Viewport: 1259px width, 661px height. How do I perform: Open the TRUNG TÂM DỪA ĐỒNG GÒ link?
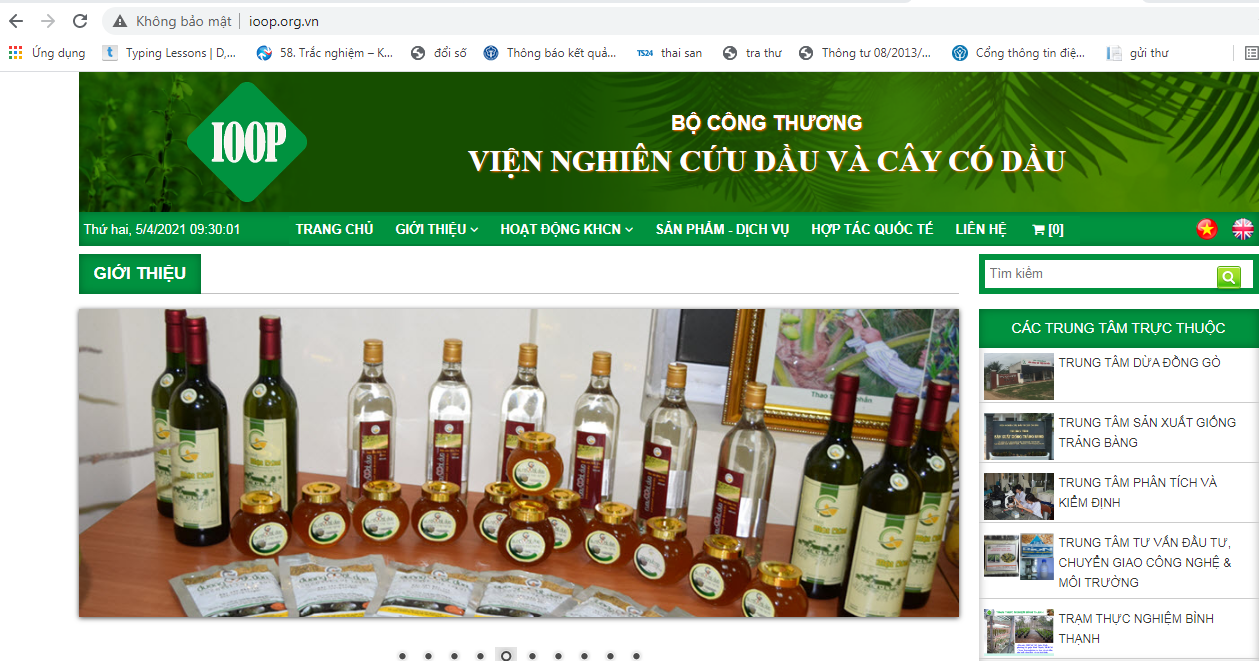(x=1139, y=363)
